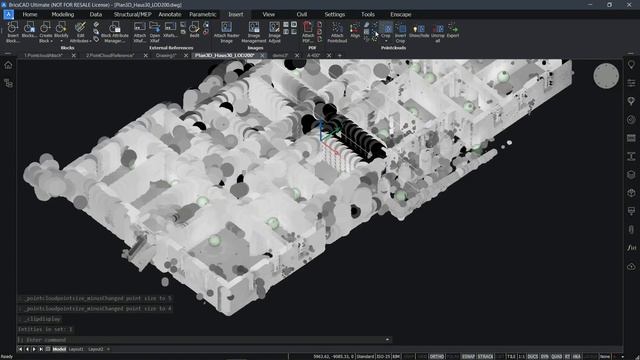Expand the command line history arrow
640x360 pixels.
(x=387, y=340)
